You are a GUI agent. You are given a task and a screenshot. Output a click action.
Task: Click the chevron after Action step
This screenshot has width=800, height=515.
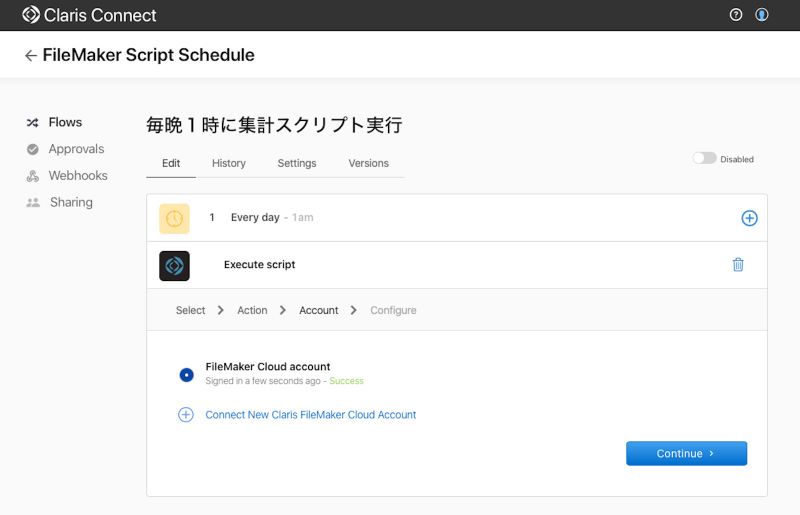[x=283, y=310]
